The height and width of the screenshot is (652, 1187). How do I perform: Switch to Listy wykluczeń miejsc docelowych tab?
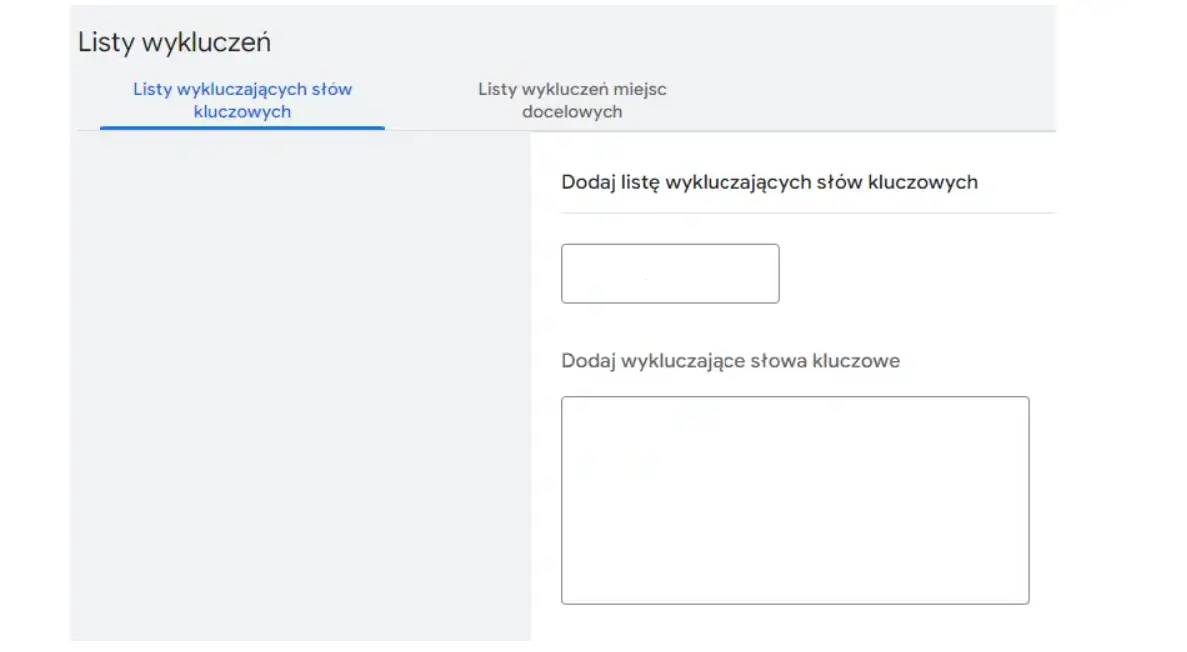(572, 101)
